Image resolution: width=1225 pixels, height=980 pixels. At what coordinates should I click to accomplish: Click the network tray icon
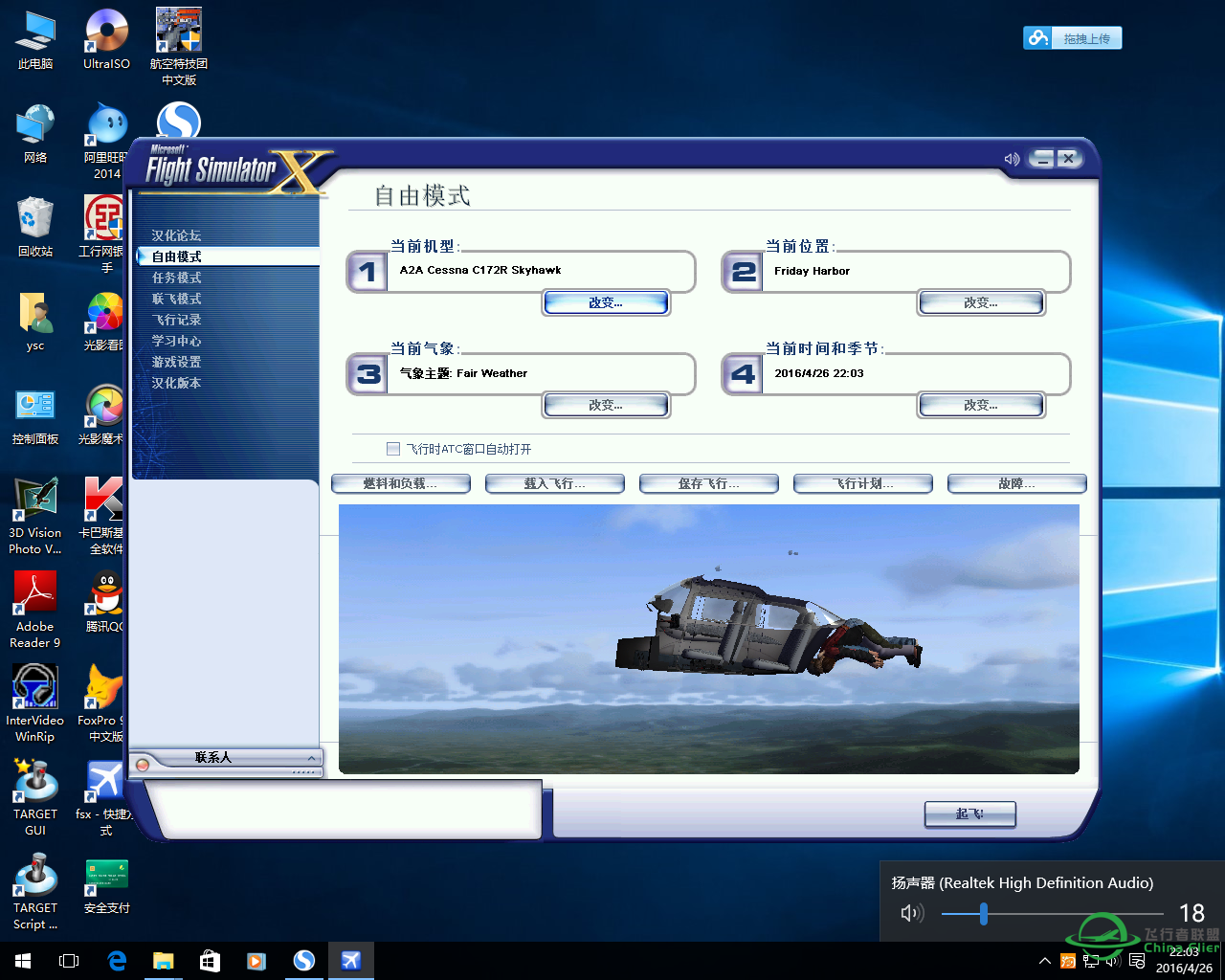coord(1091,961)
